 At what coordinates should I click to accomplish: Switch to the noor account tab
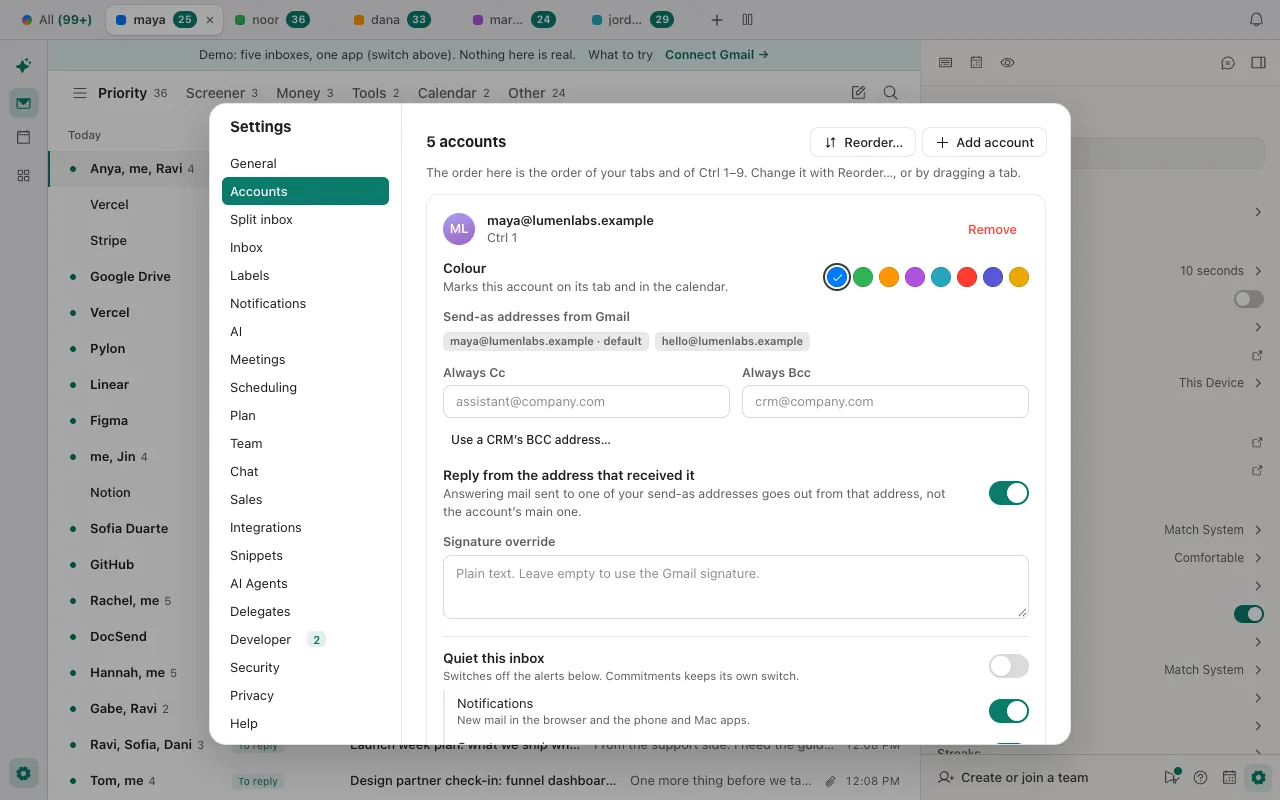(x=271, y=20)
